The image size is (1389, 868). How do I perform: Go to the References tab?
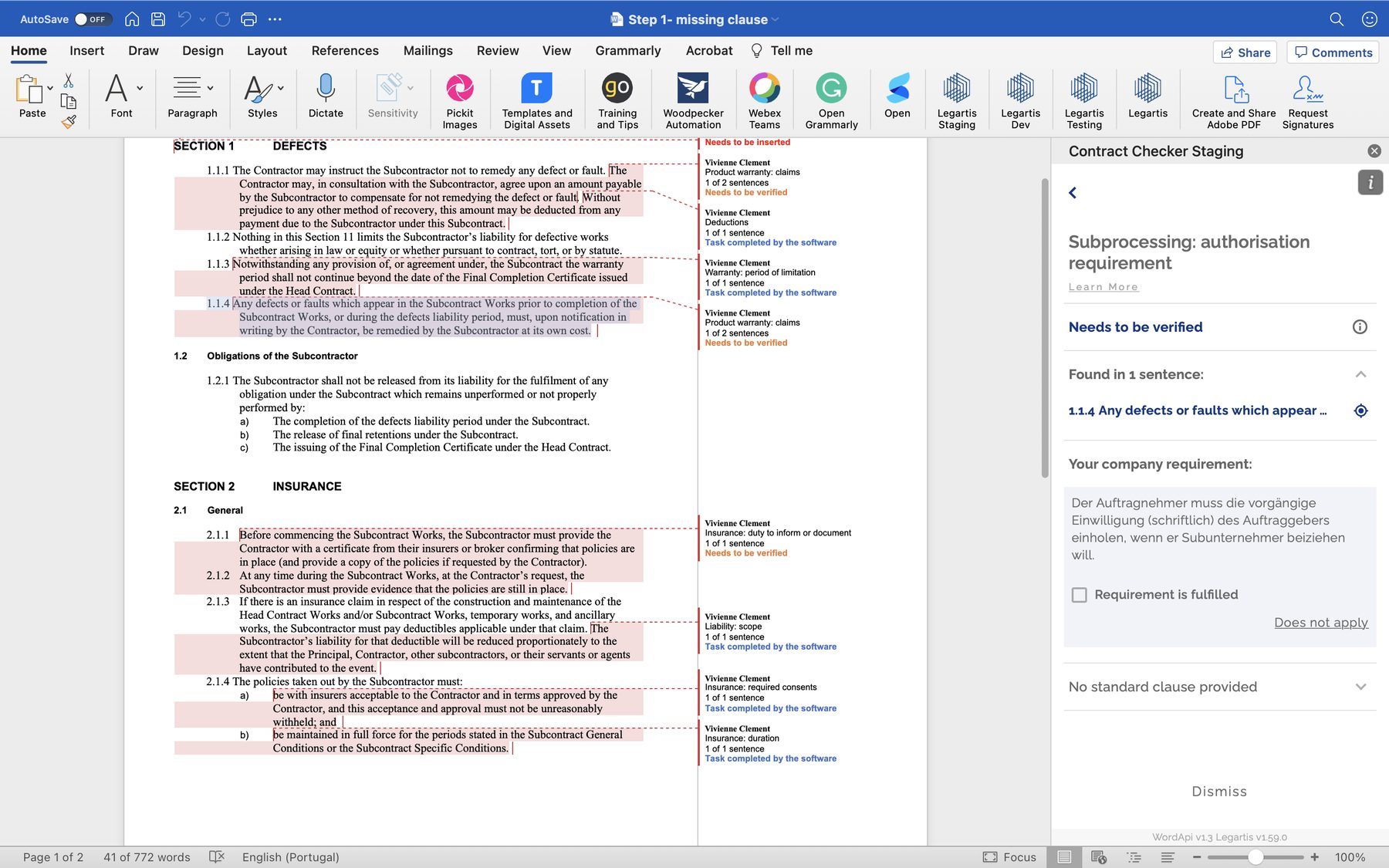click(345, 51)
